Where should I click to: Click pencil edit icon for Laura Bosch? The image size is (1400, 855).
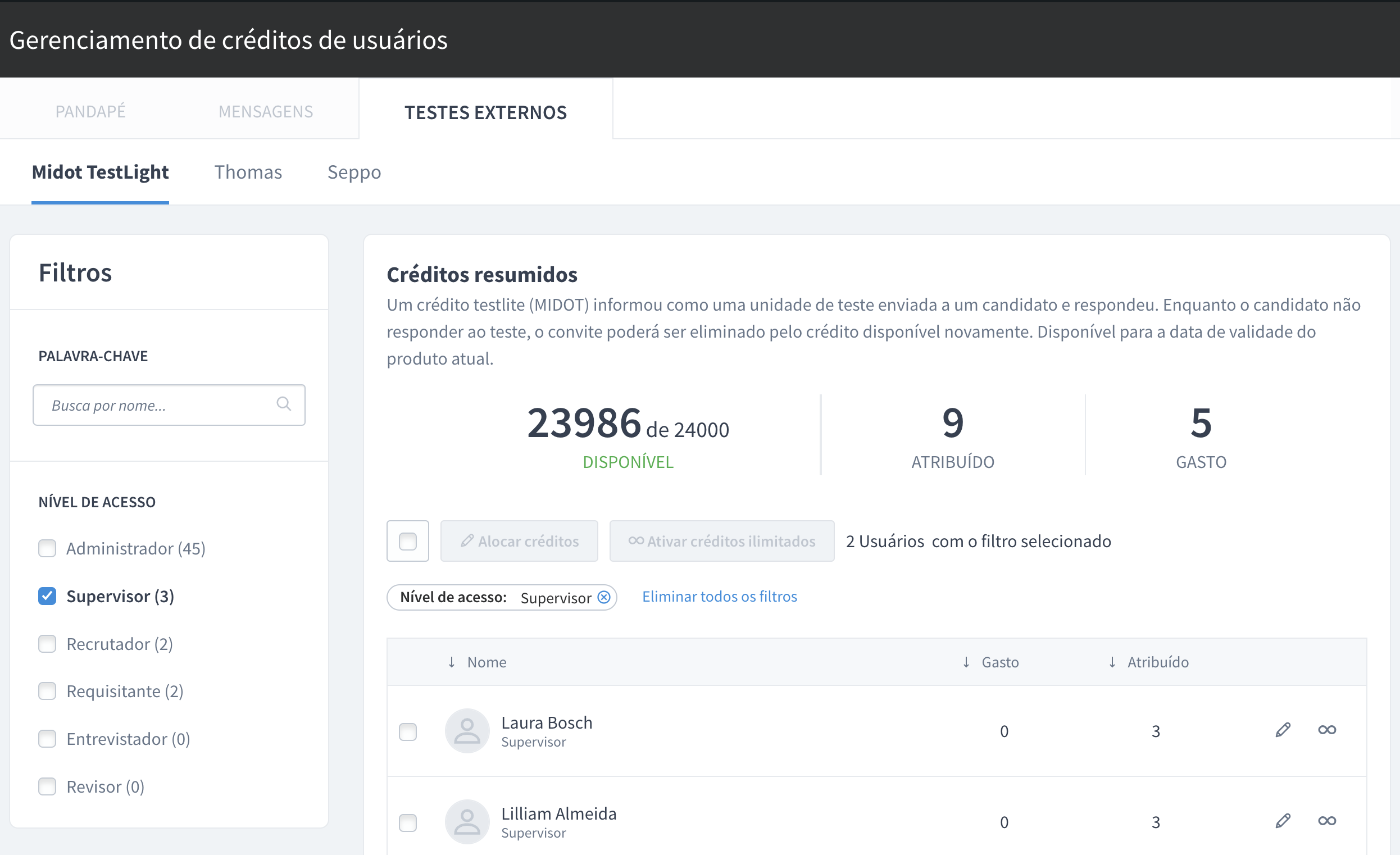[x=1283, y=730]
